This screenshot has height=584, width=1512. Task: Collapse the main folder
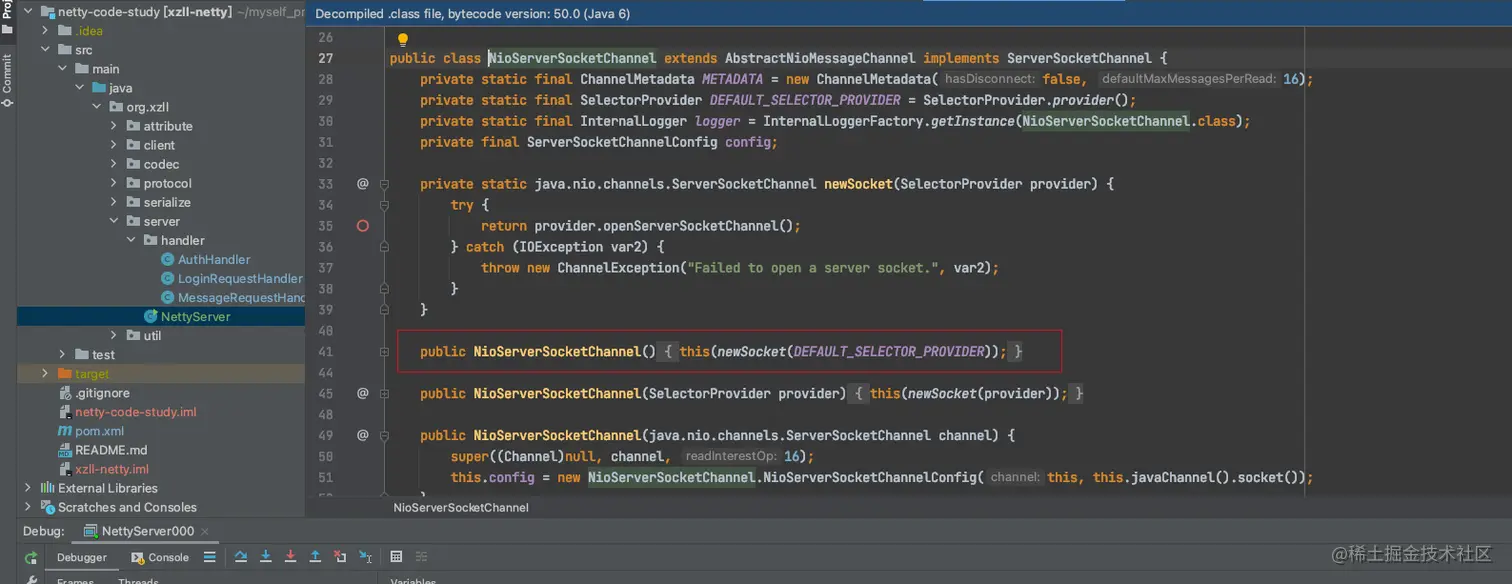pos(62,69)
